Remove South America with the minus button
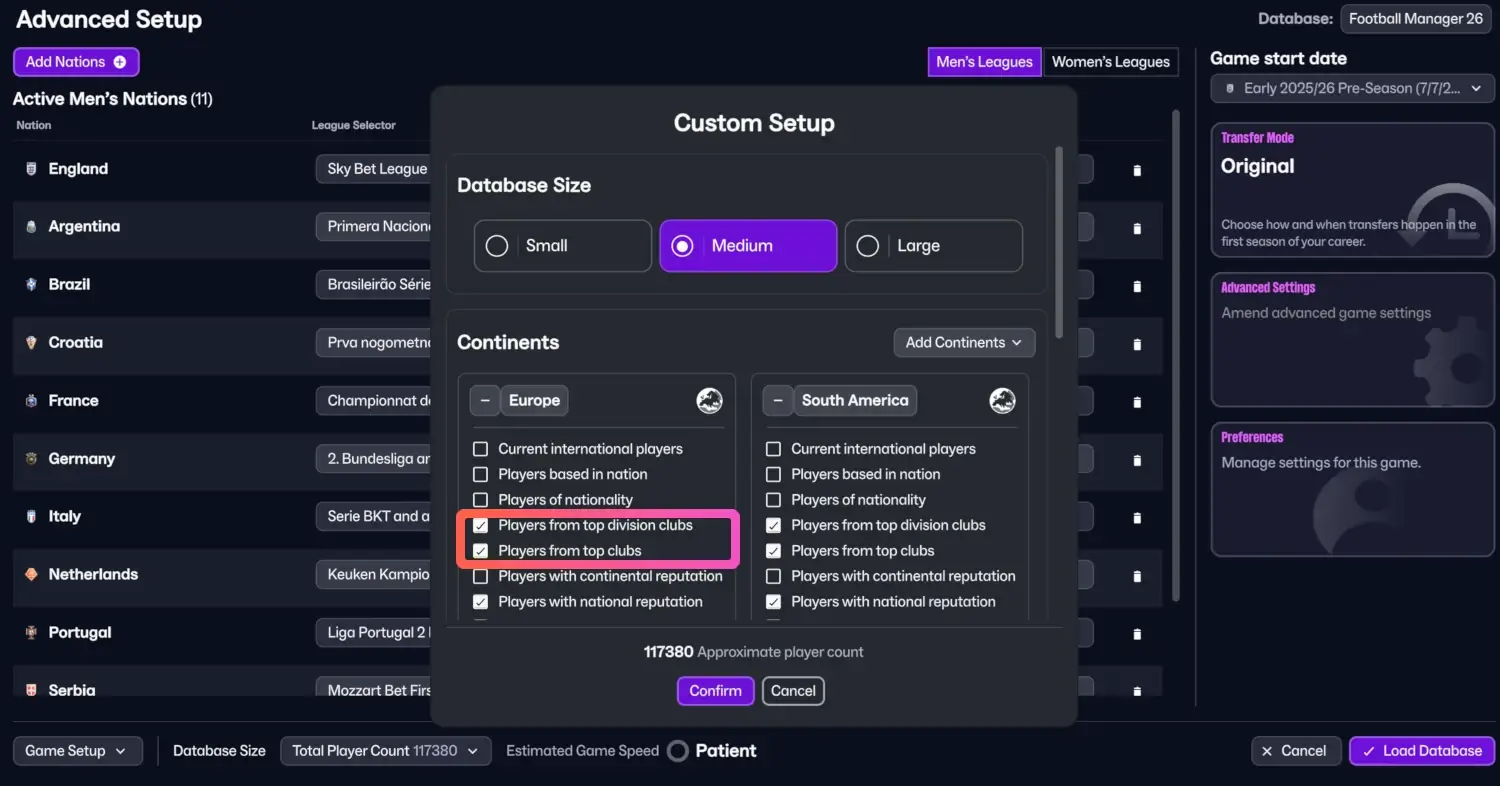 [x=777, y=401]
